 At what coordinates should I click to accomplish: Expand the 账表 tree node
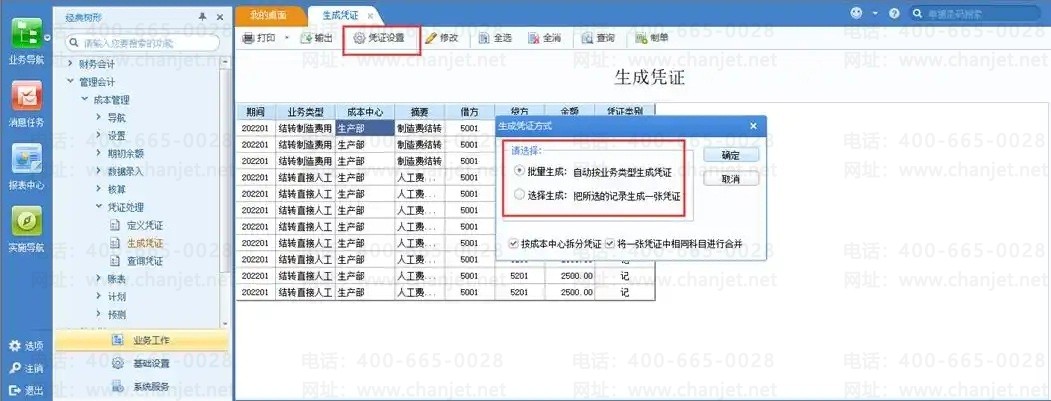pyautogui.click(x=99, y=279)
